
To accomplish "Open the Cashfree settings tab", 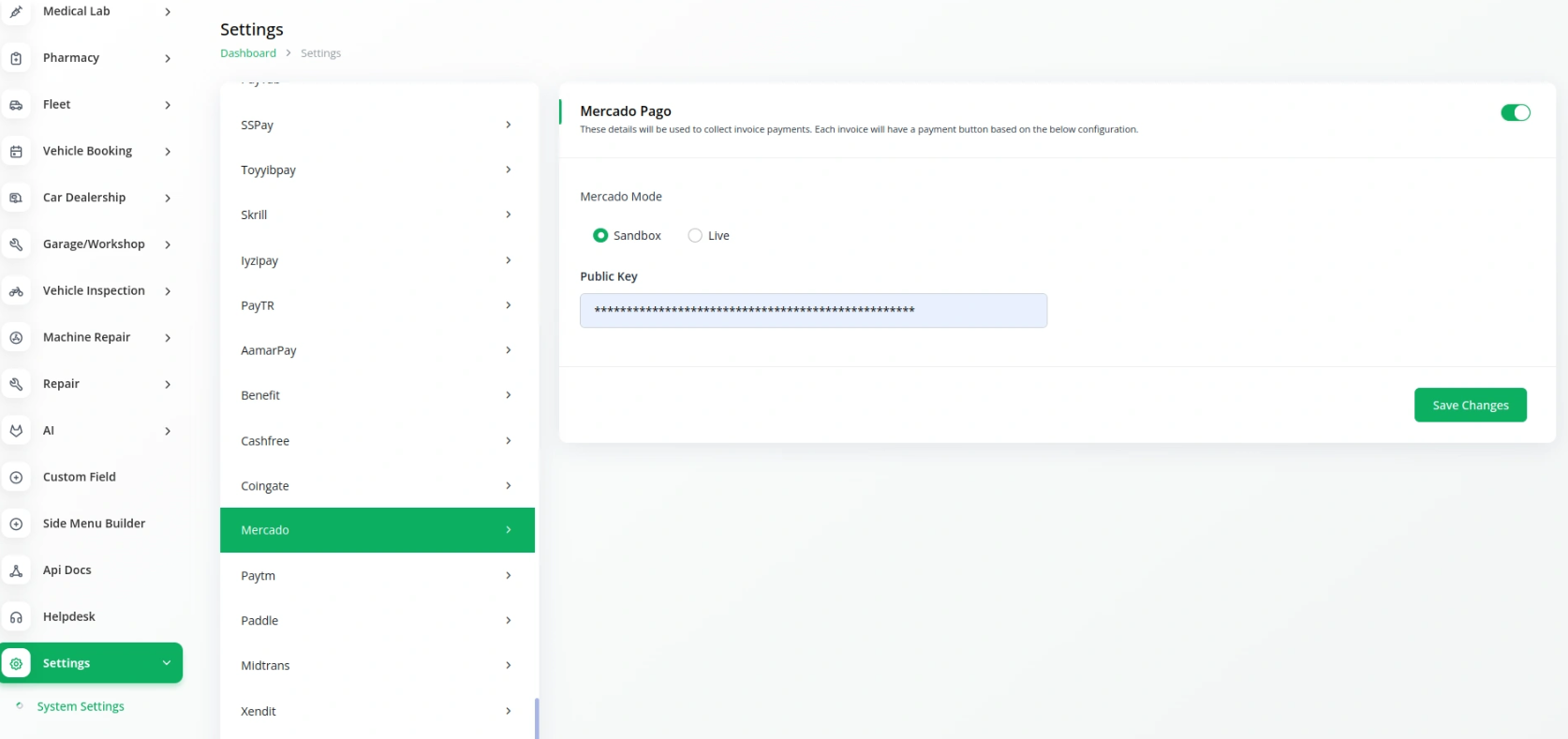I will coord(377,440).
